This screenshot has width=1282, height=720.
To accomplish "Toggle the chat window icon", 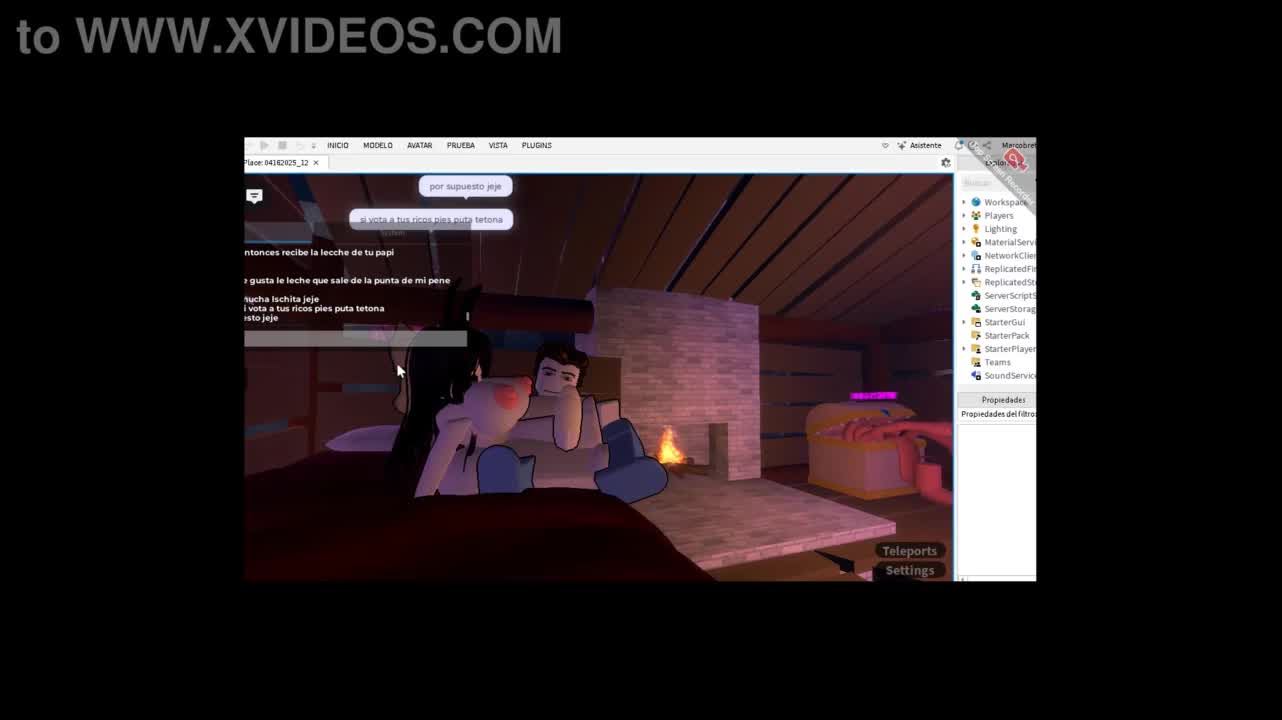I will (x=254, y=196).
